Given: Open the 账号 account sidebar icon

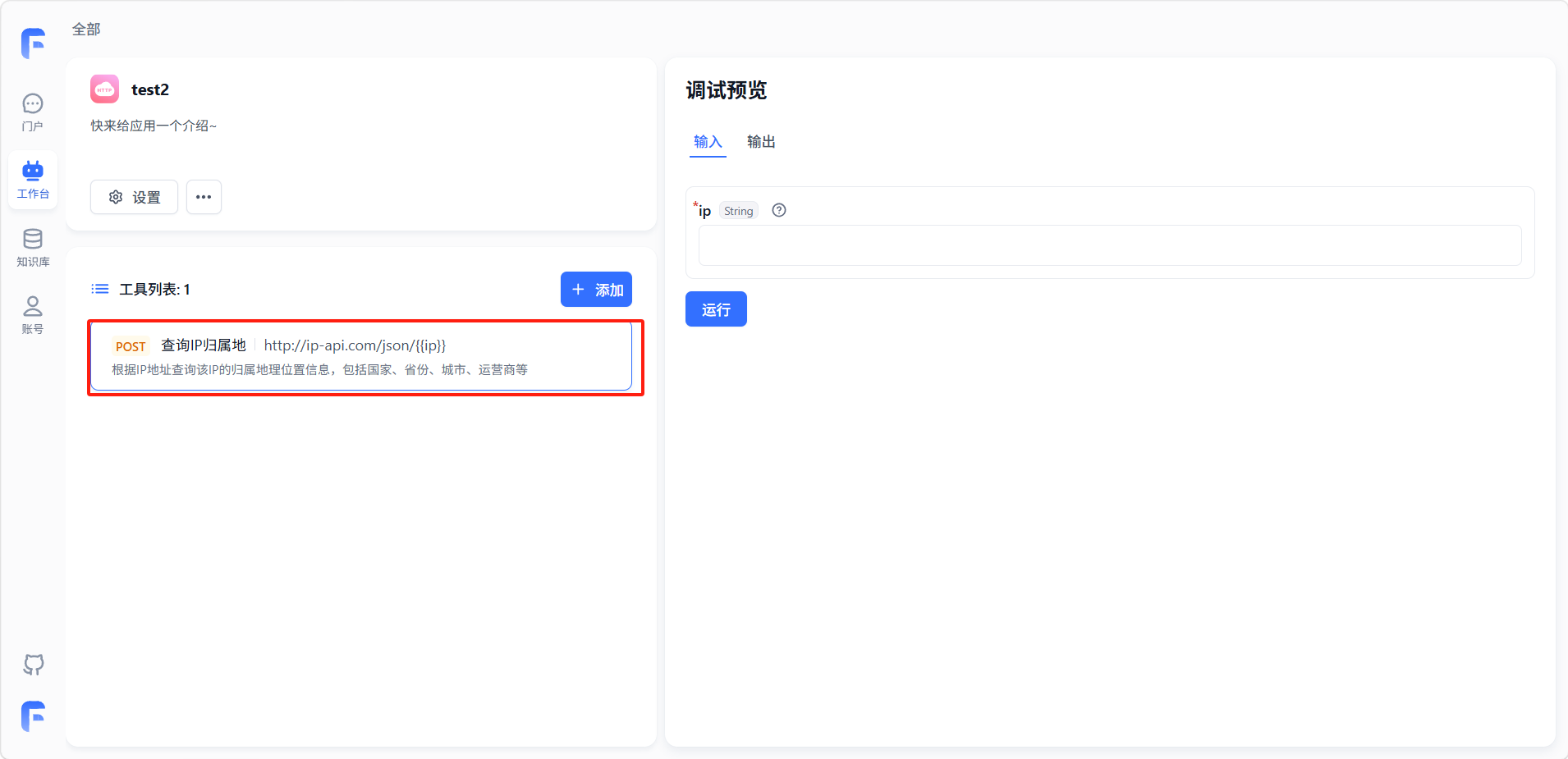Looking at the screenshot, I should click(x=33, y=315).
